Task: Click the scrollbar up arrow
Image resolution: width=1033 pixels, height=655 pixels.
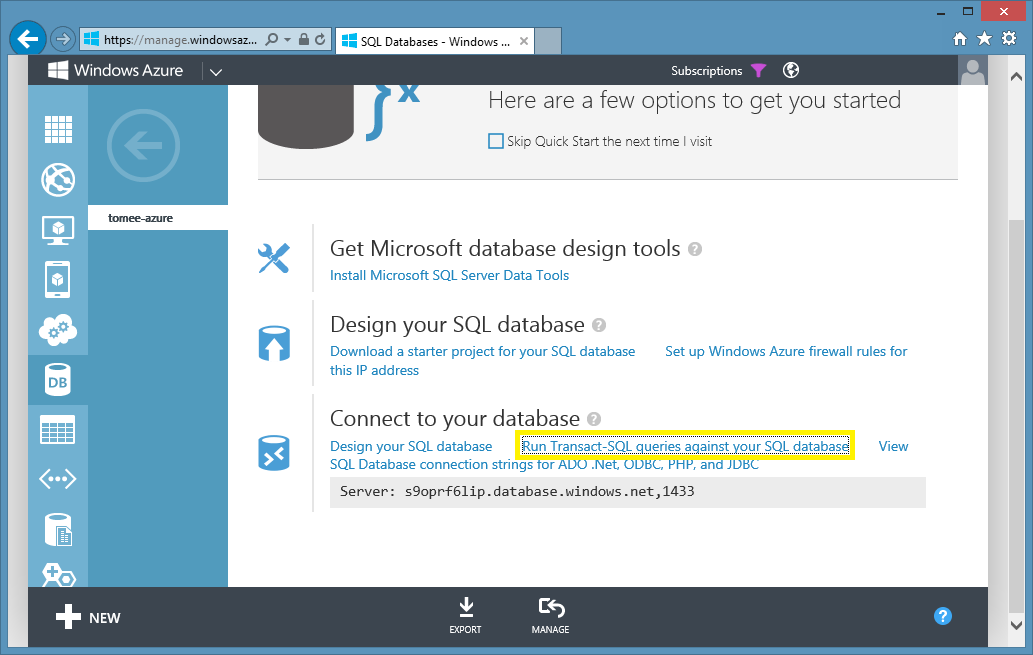Action: coord(1016,76)
